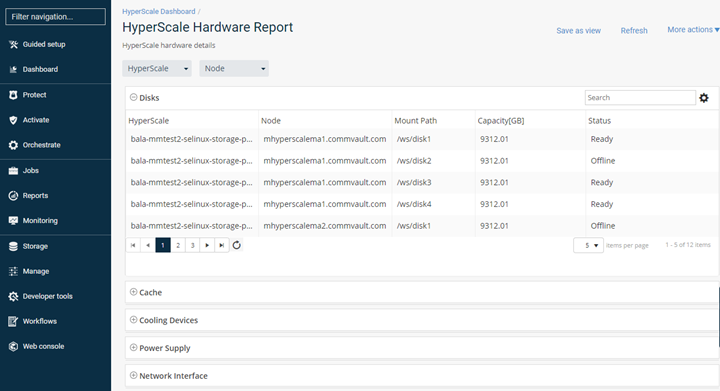Click "1 - 5 of 12 items" pager text
Viewport: 720px width, 391px height.
click(x=688, y=245)
